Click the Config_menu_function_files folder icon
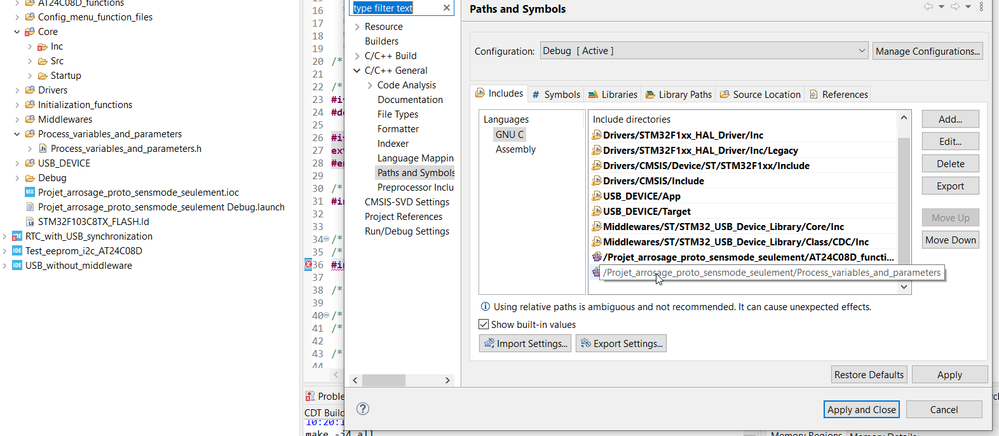Image resolution: width=999 pixels, height=436 pixels. coord(30,17)
